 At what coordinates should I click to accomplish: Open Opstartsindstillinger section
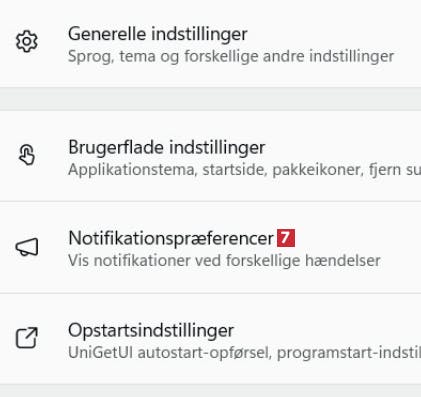click(x=210, y=339)
